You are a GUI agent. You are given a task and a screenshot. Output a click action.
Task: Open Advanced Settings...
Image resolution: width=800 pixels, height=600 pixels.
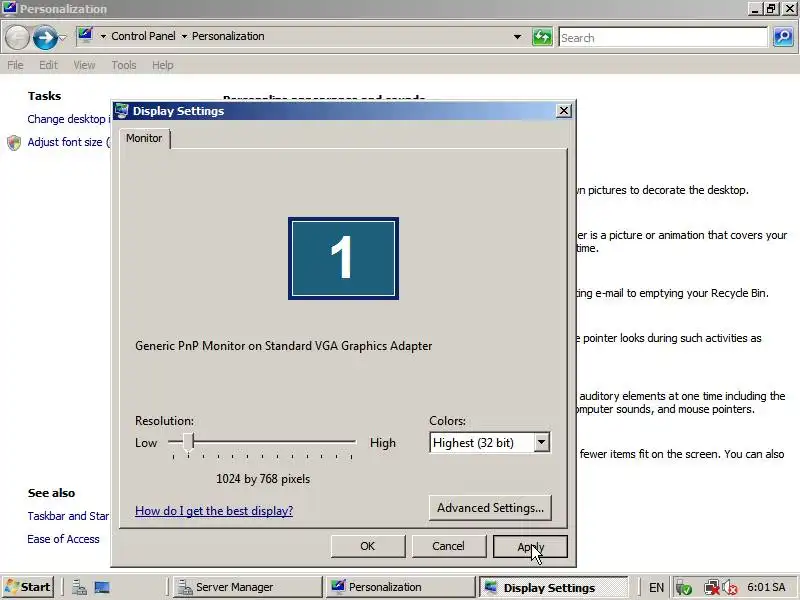point(490,508)
